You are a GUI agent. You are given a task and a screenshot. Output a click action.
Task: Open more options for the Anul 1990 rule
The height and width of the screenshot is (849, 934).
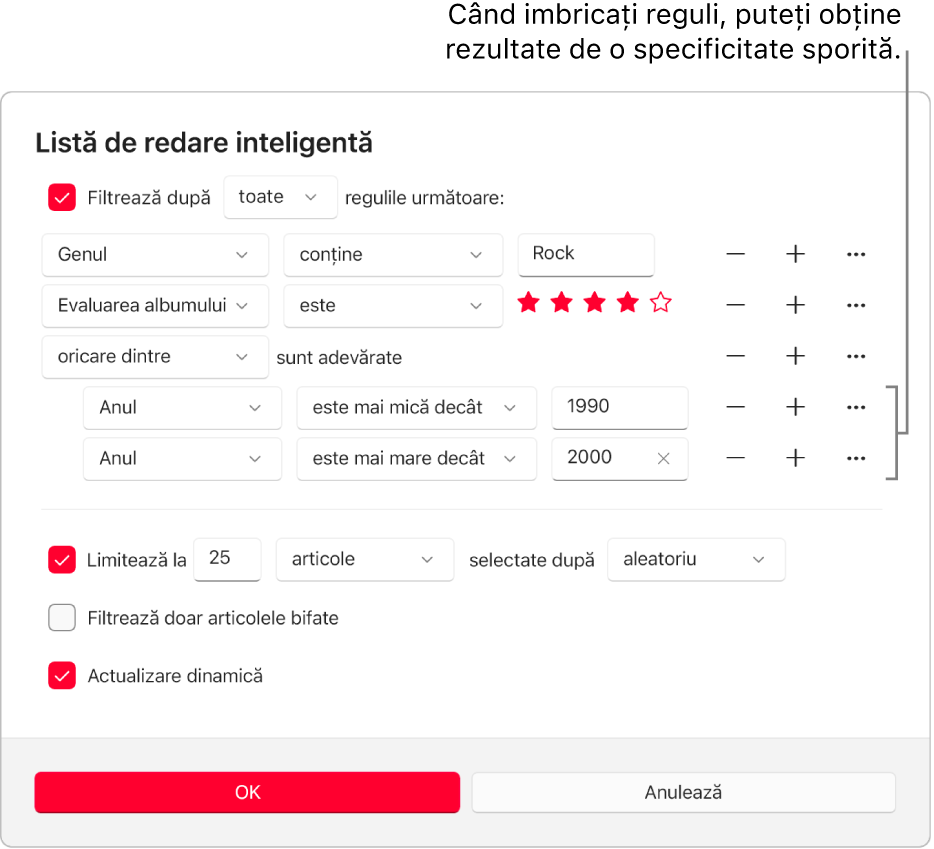[855, 408]
